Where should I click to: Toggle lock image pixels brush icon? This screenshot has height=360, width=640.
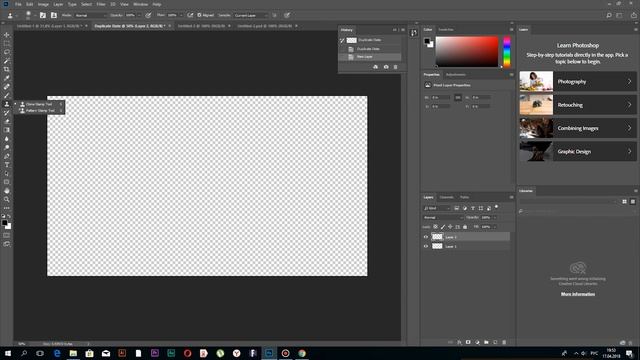click(443, 227)
